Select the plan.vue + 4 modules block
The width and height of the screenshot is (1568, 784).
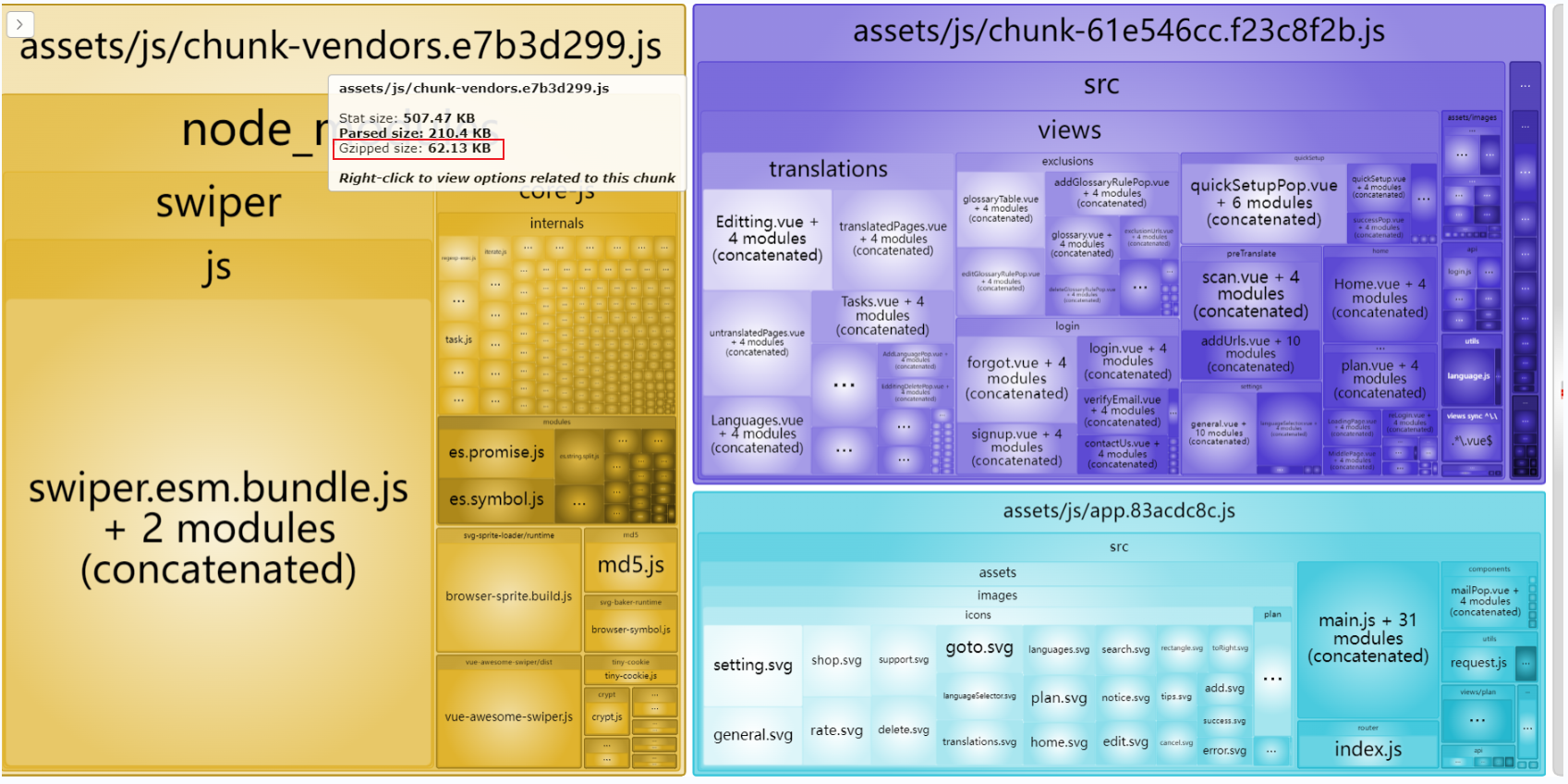[1380, 379]
